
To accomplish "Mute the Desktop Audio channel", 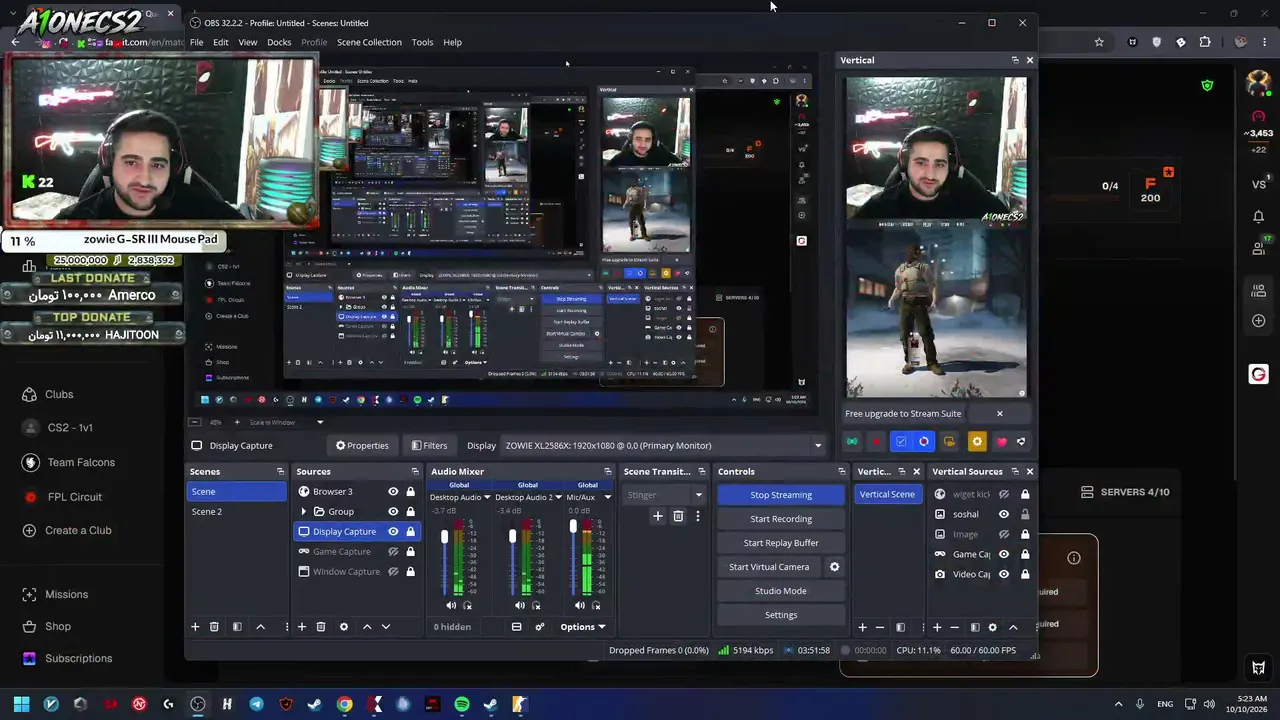I will point(451,605).
